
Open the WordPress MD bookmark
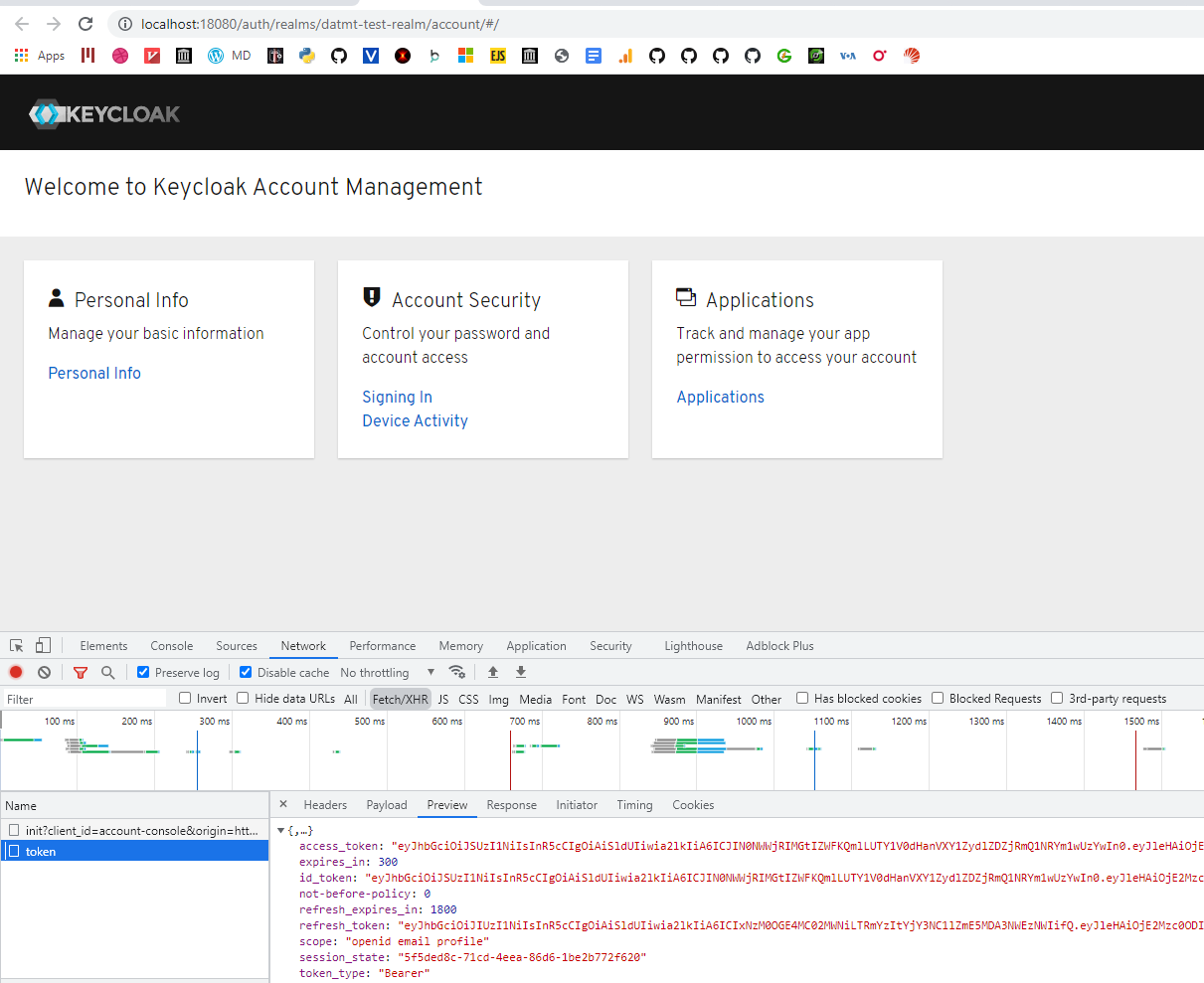coord(229,56)
